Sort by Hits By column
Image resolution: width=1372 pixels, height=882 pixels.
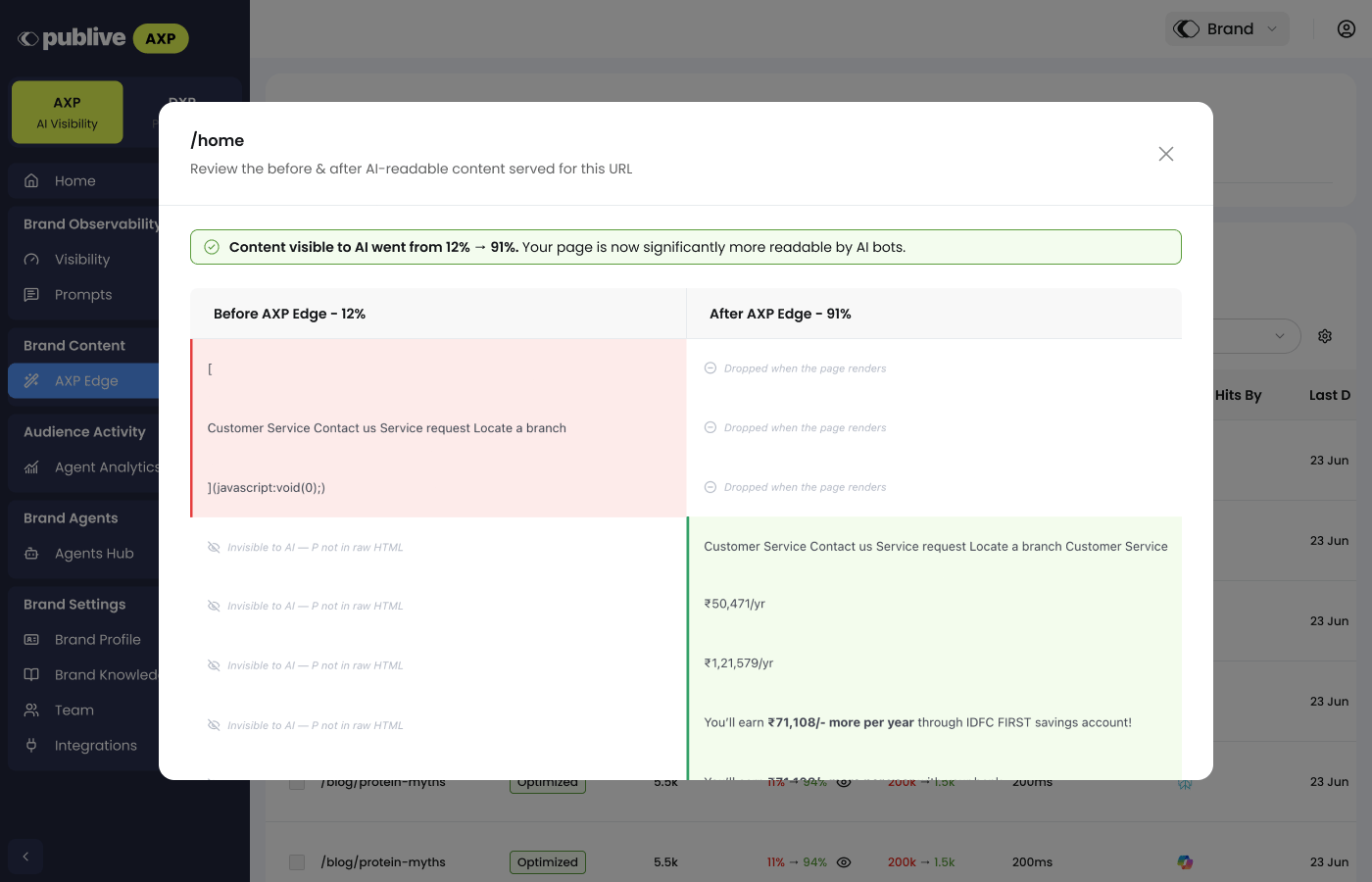[1238, 395]
